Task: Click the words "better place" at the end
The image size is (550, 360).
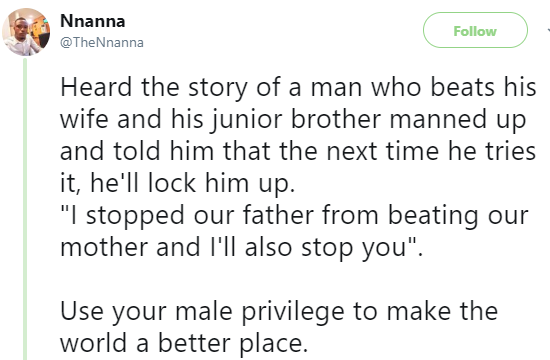Action: [232, 343]
